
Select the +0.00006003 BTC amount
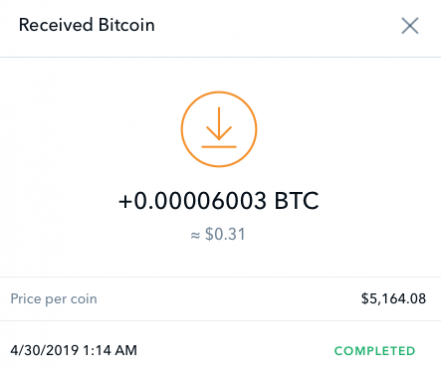point(219,201)
